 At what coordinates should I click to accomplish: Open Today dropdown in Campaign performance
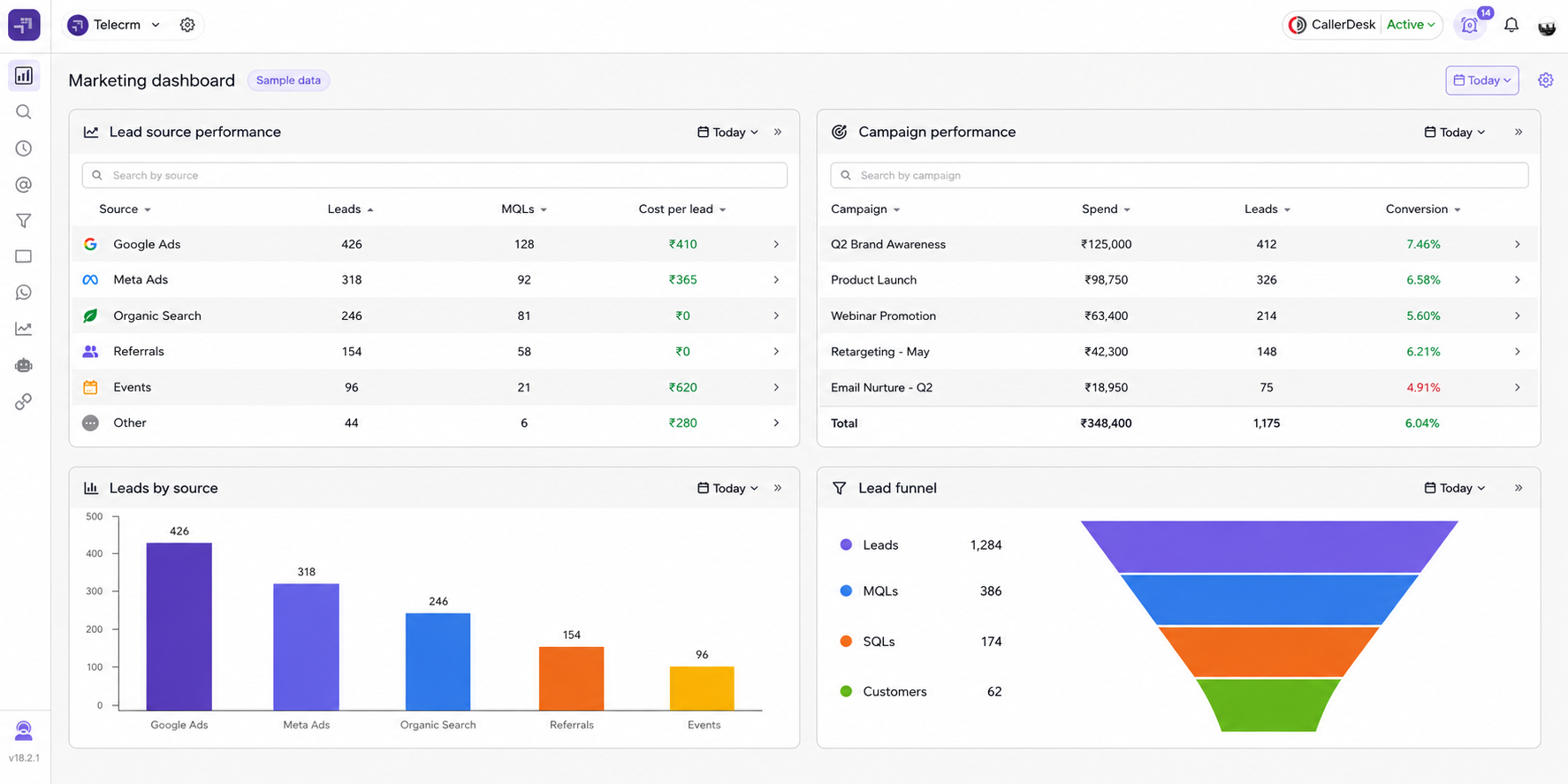pyautogui.click(x=1455, y=132)
